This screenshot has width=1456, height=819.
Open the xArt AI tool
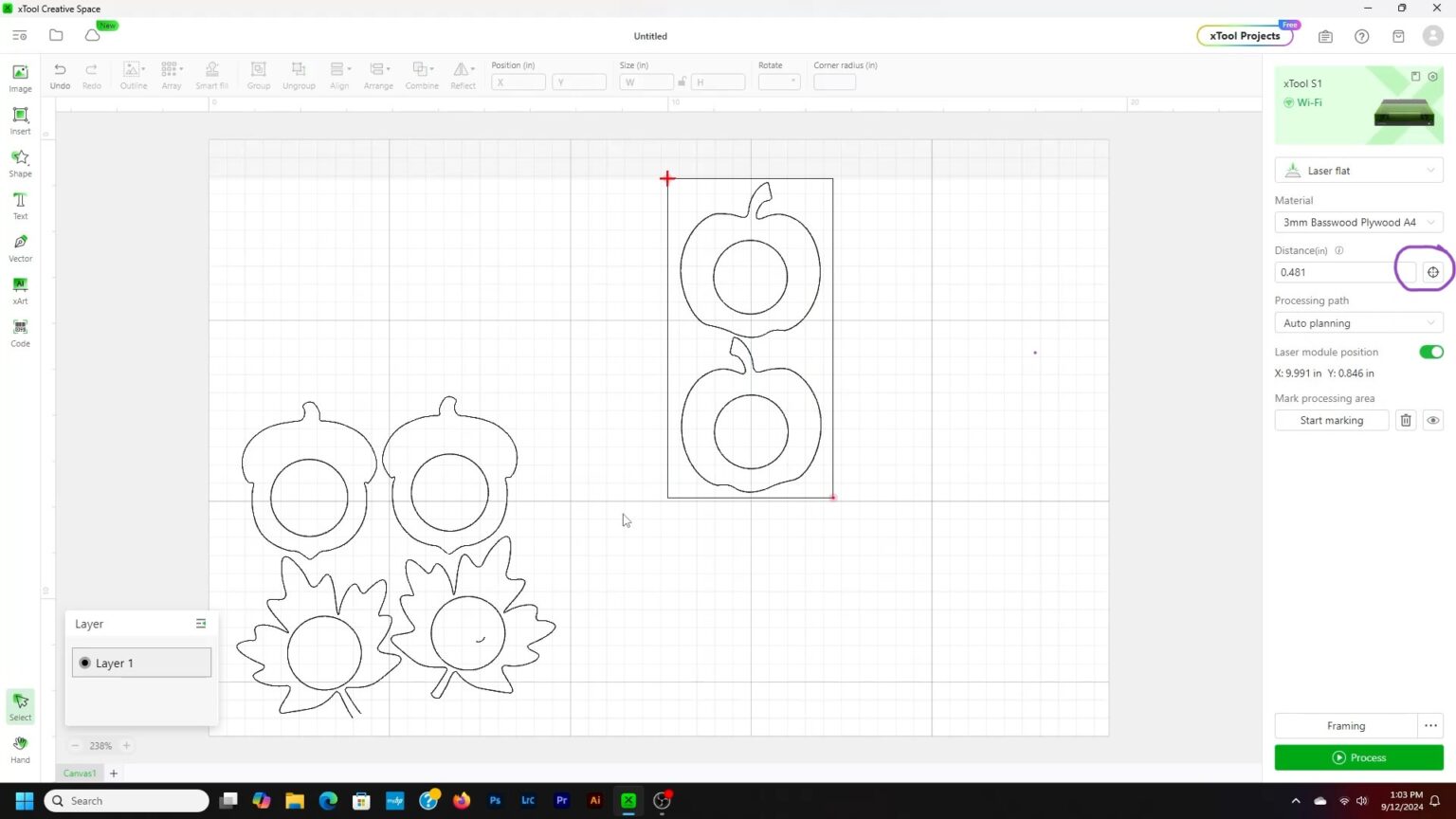pos(20,290)
